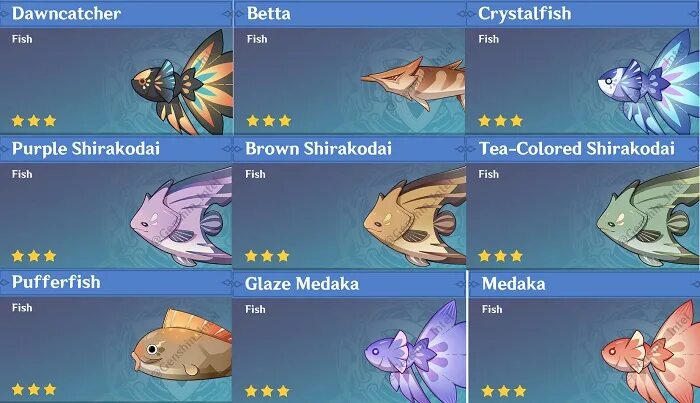
Task: Select the Betta card title bar
Action: pos(350,13)
